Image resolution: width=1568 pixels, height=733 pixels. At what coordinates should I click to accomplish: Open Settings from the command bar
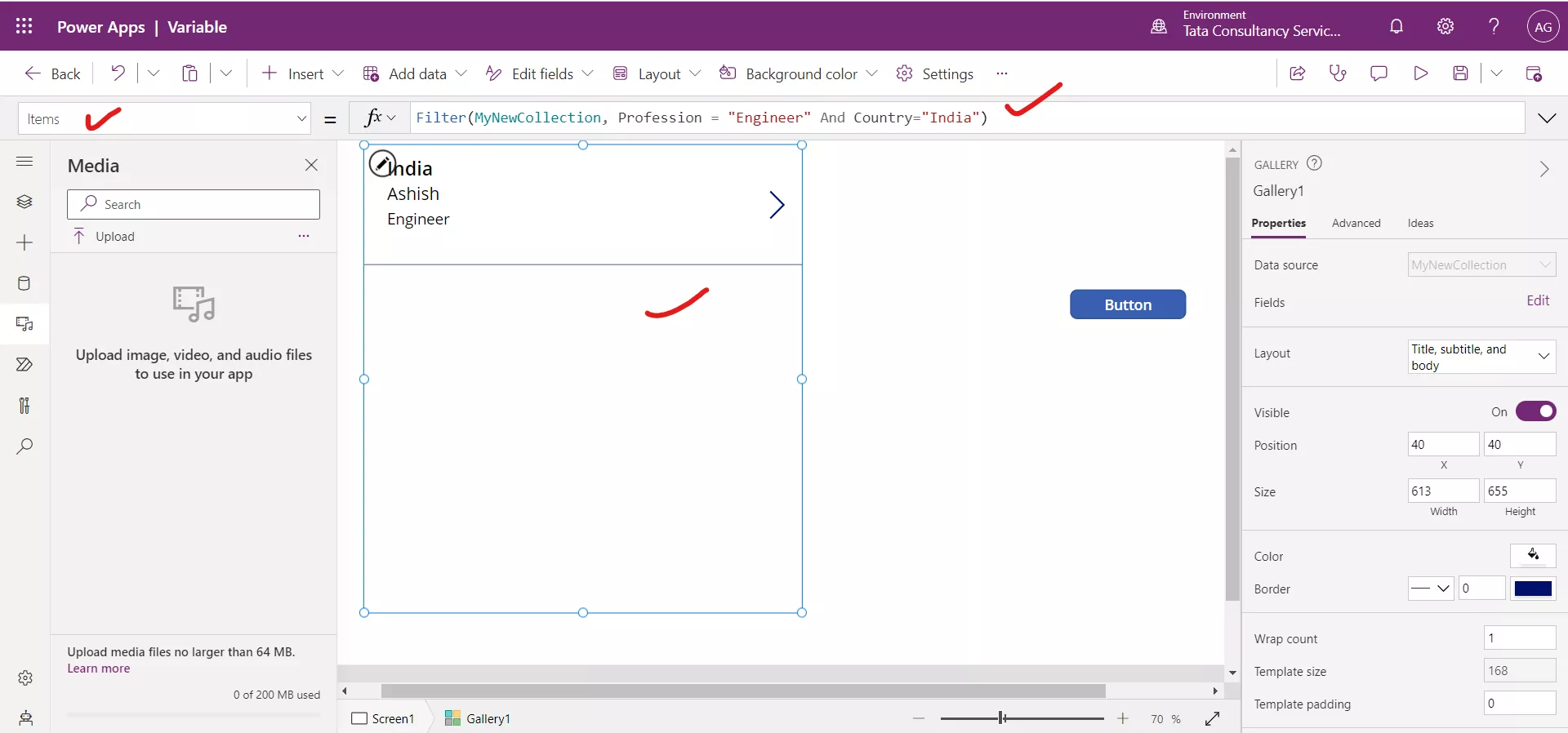tap(935, 73)
